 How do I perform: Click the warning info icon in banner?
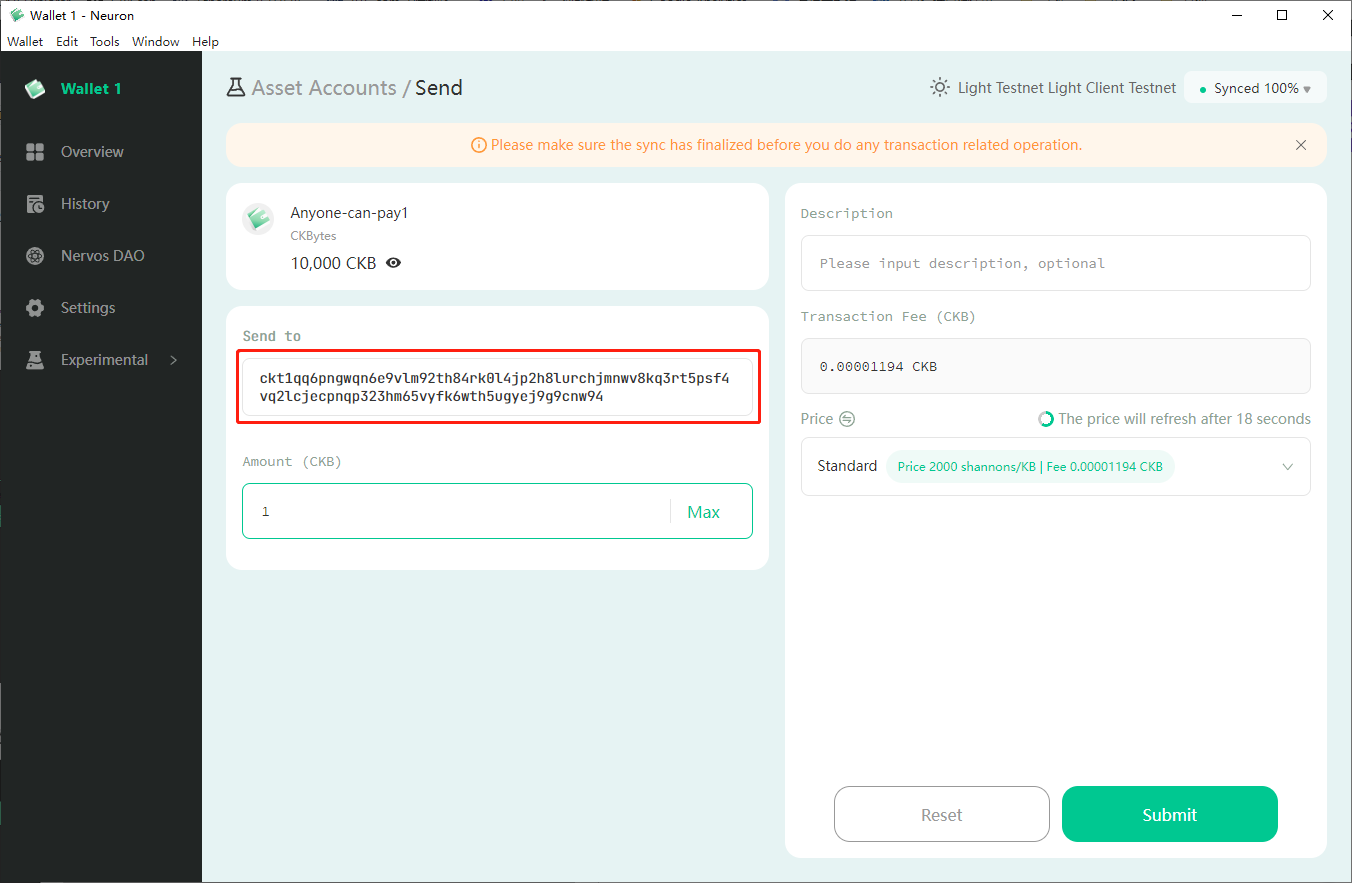point(478,145)
